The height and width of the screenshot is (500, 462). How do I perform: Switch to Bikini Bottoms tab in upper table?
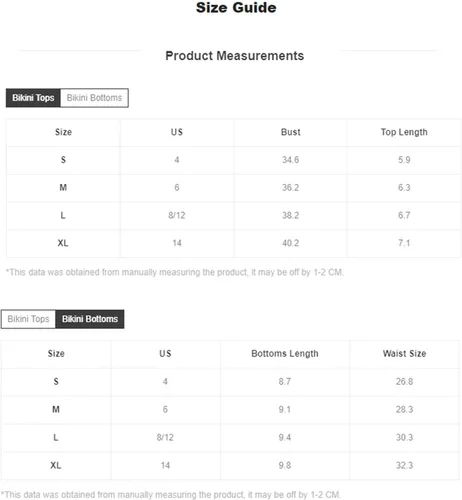point(94,98)
